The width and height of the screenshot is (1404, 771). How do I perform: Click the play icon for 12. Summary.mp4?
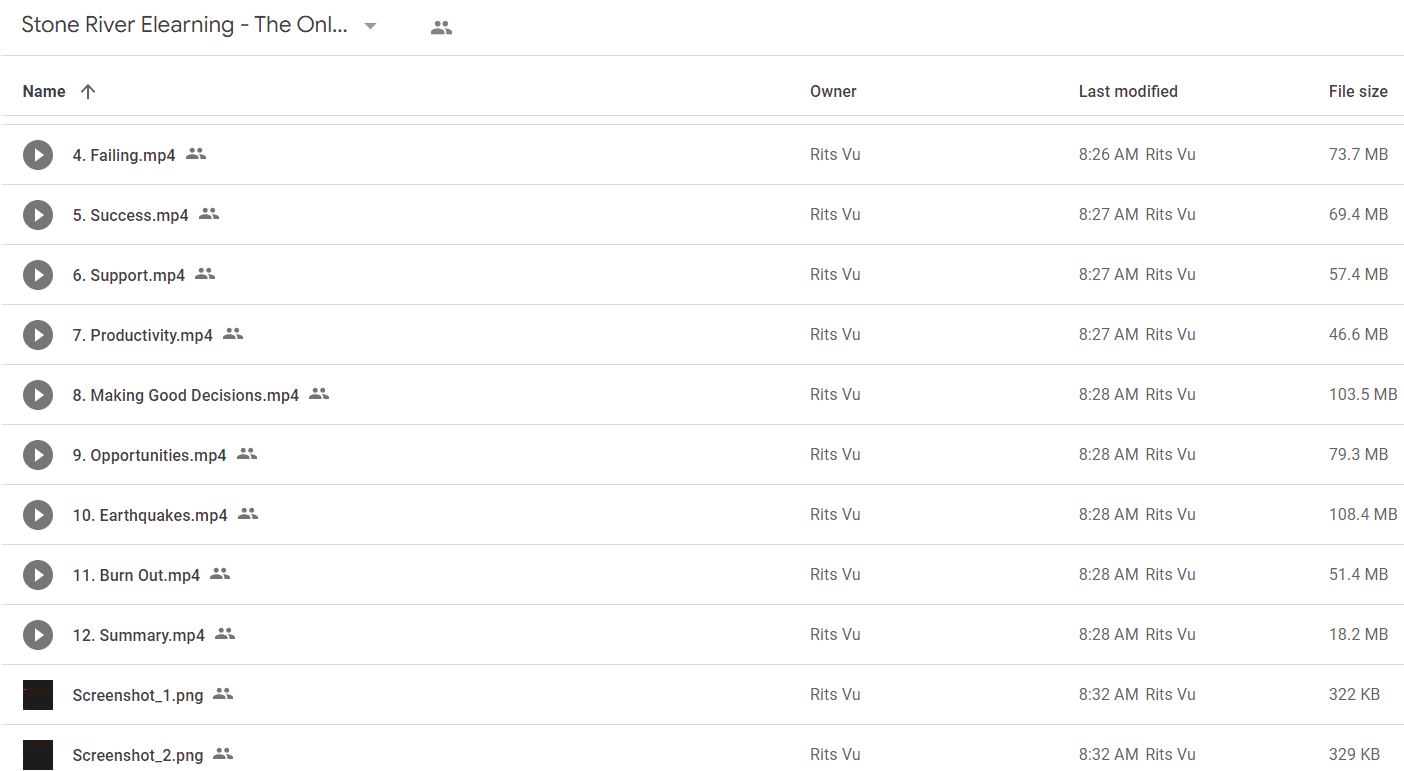(x=38, y=635)
